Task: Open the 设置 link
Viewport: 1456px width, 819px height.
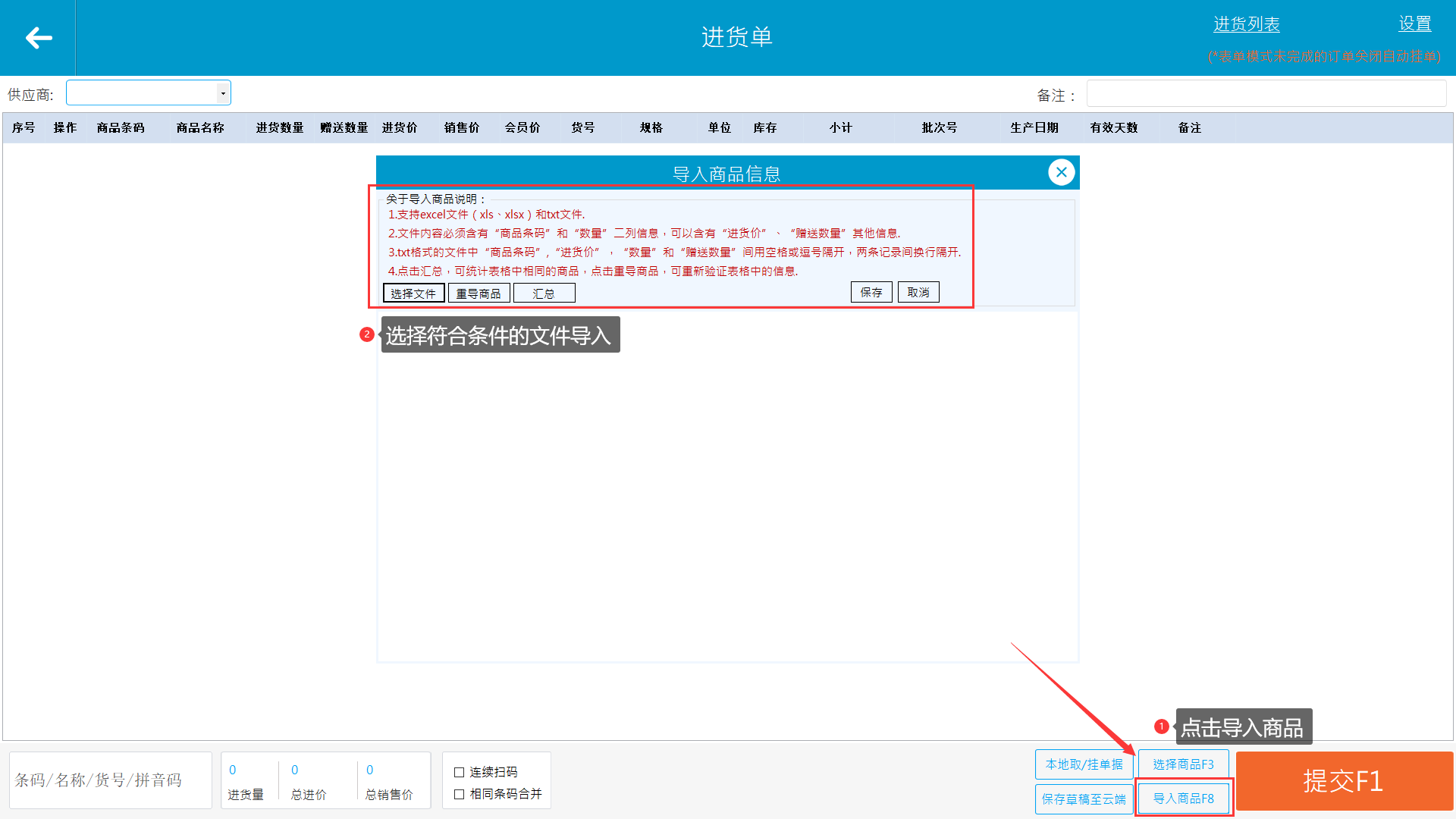Action: click(x=1414, y=24)
